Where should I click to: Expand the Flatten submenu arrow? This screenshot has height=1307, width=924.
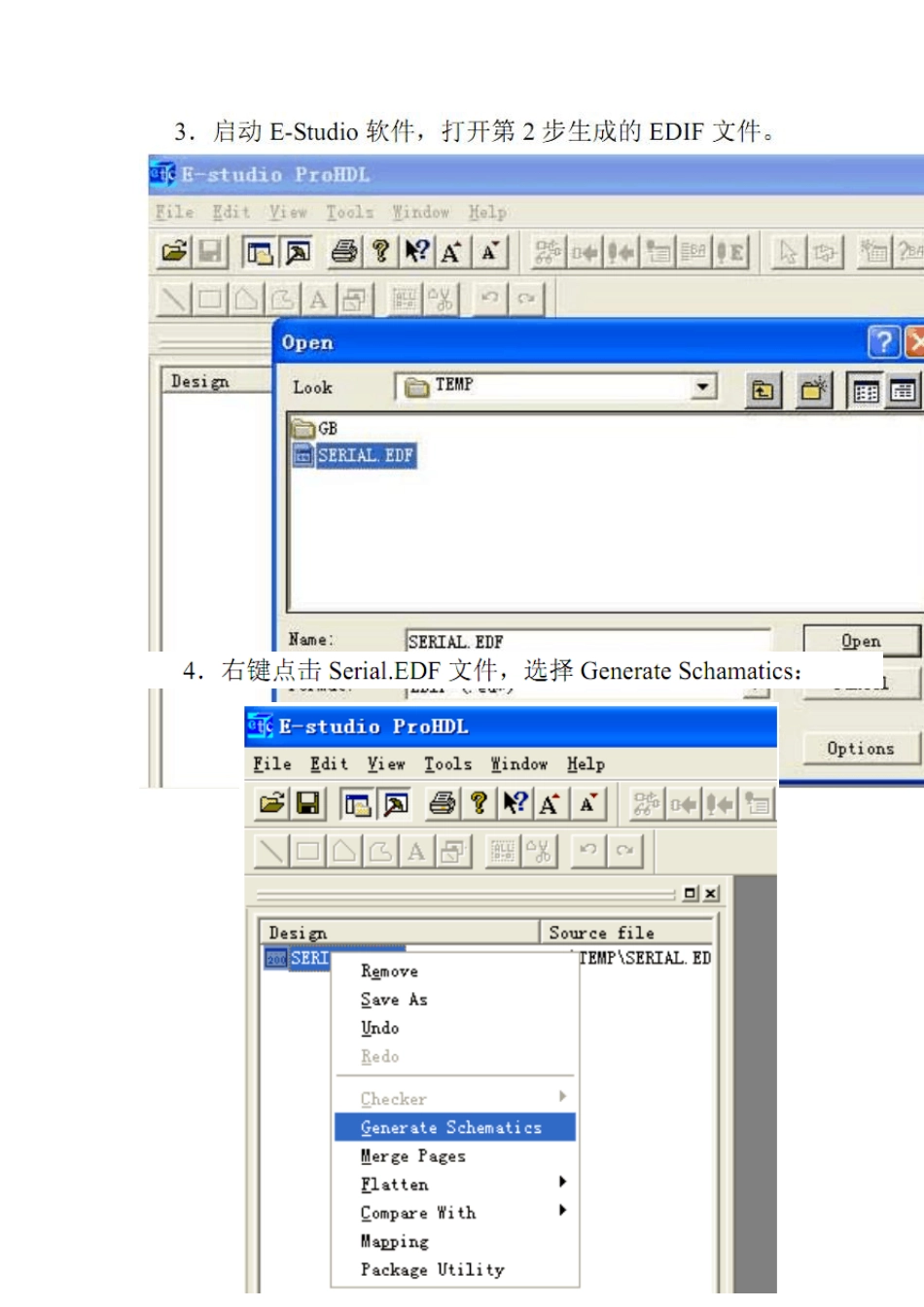click(563, 1183)
